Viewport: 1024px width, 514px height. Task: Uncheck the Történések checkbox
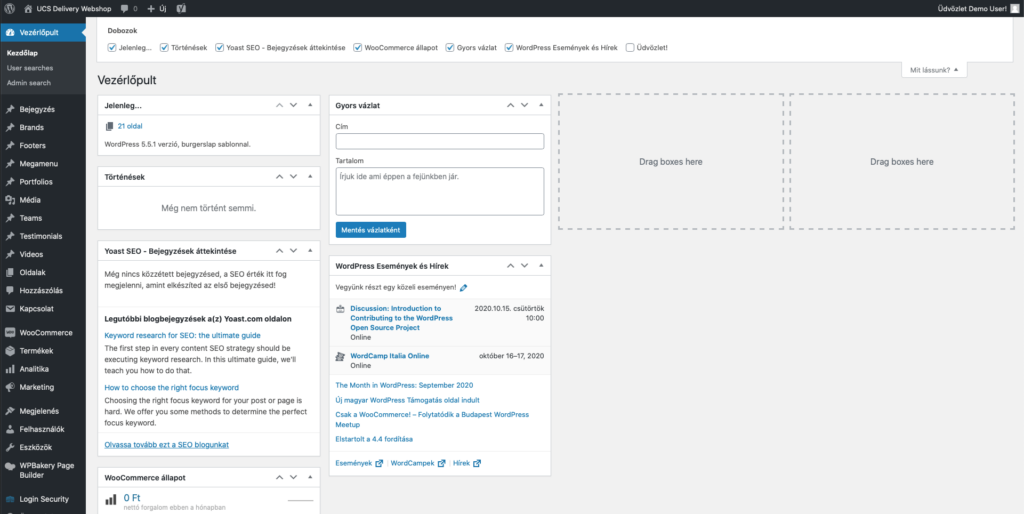coord(165,48)
